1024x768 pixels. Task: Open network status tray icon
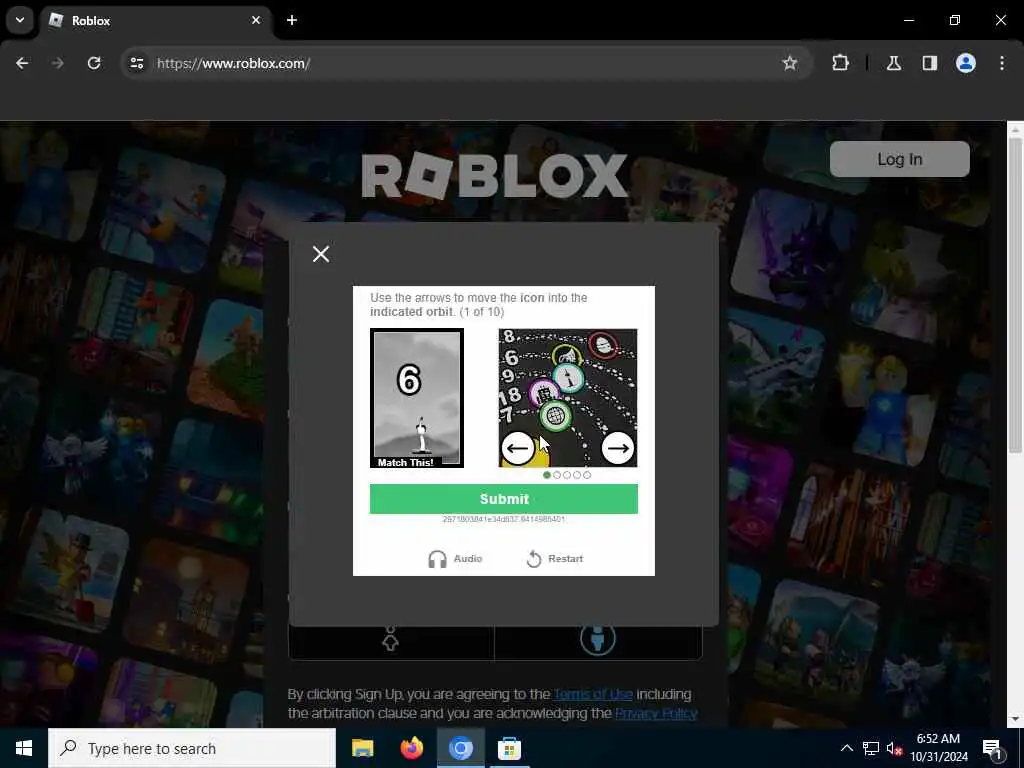[871, 748]
